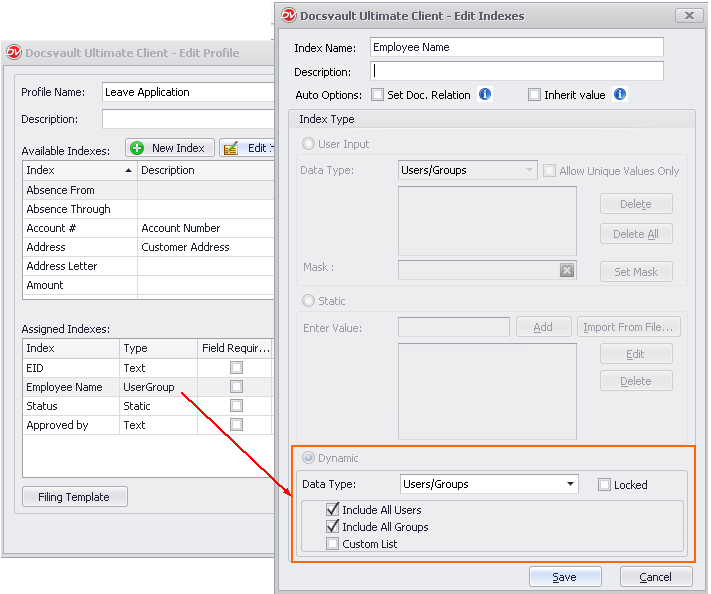Screen dimensions: 711x594
Task: Check the Custom List option
Action: [x=332, y=543]
